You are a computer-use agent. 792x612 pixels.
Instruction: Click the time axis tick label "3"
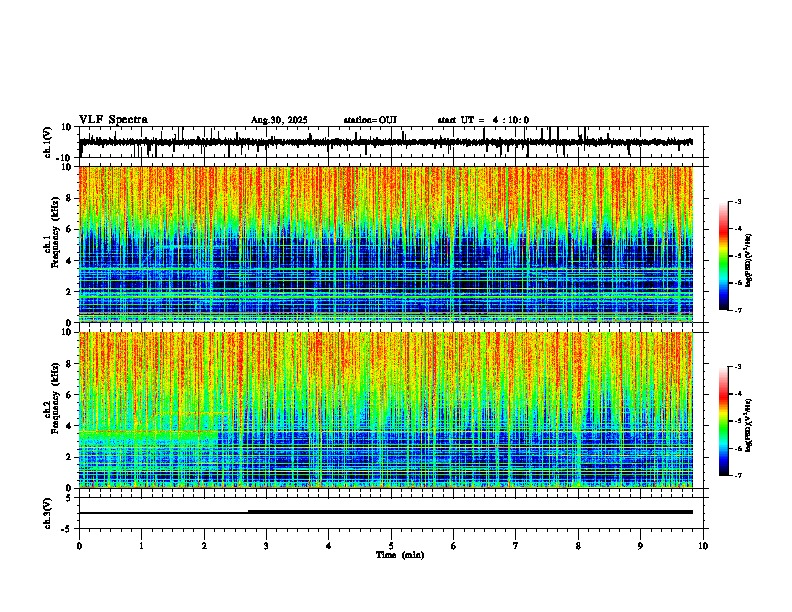[x=266, y=546]
